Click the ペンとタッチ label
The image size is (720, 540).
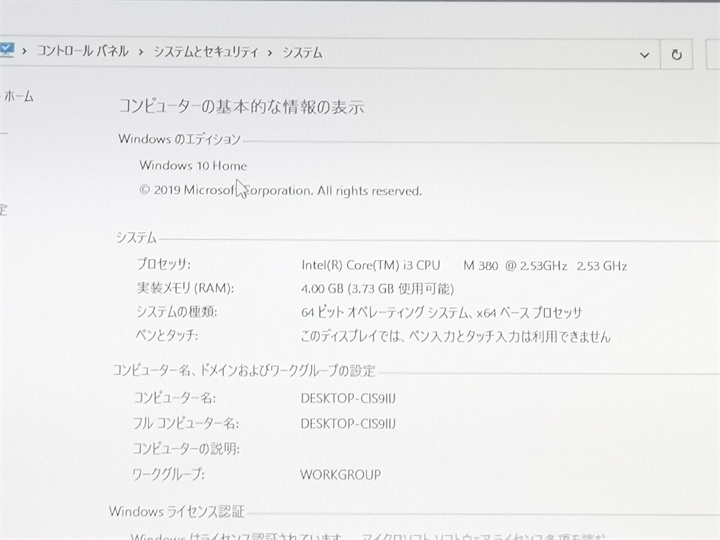[166, 335]
